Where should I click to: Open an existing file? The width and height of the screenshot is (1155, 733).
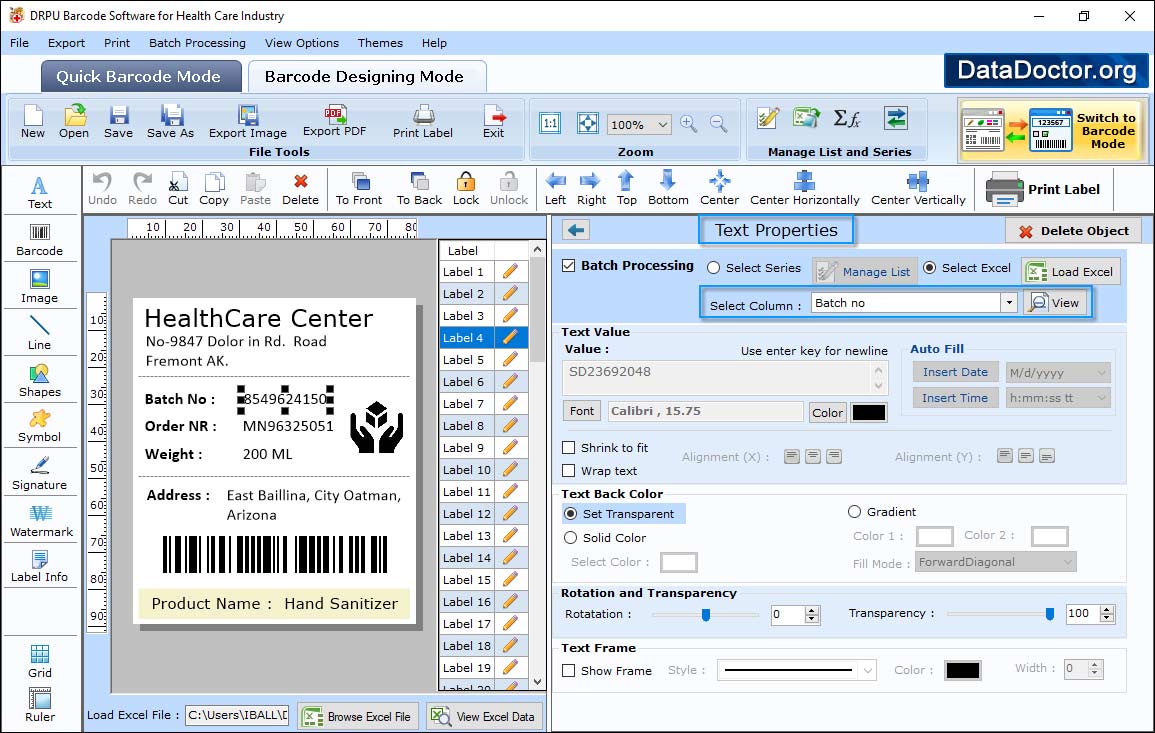tap(74, 122)
